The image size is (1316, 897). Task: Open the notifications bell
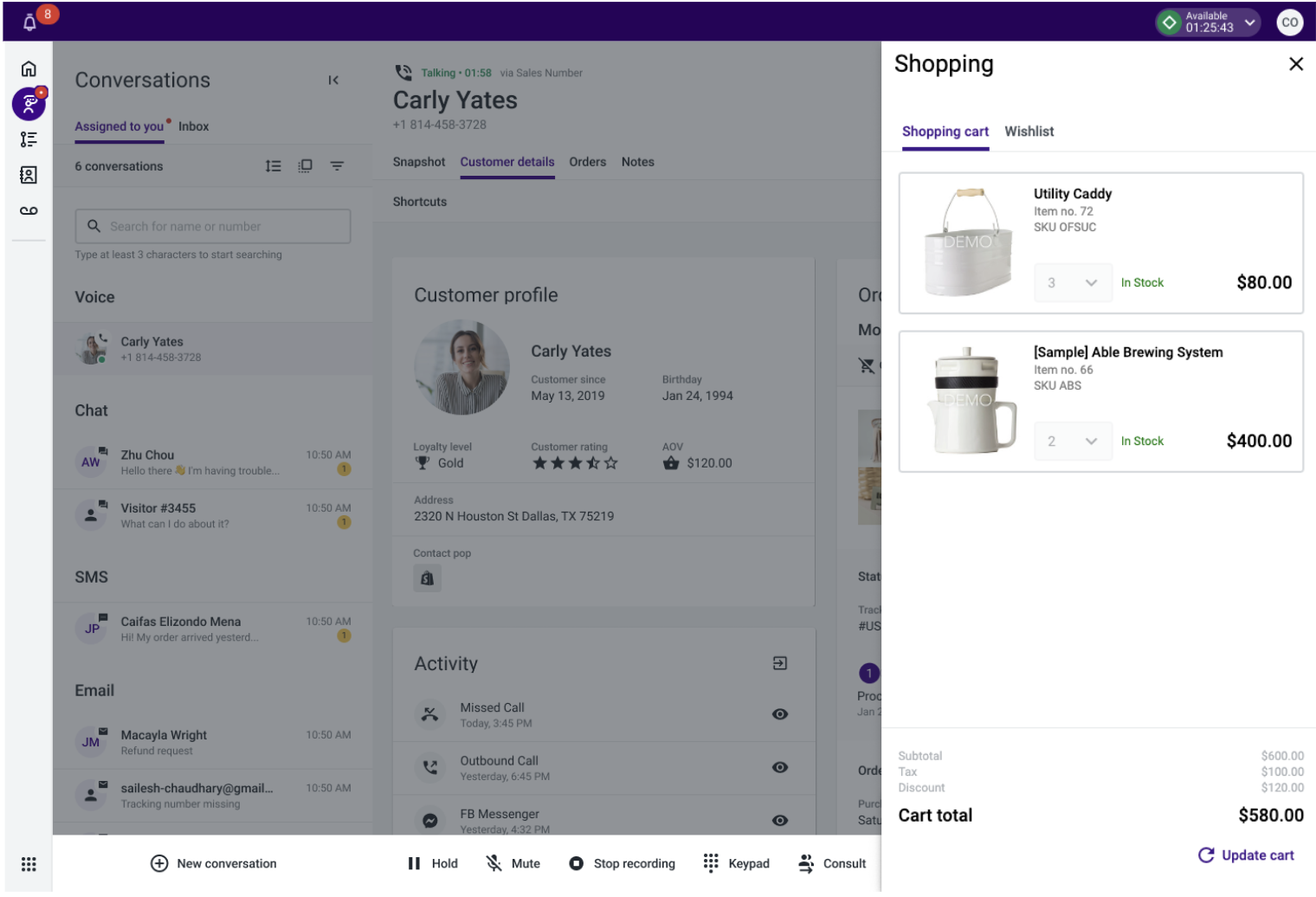[x=29, y=22]
